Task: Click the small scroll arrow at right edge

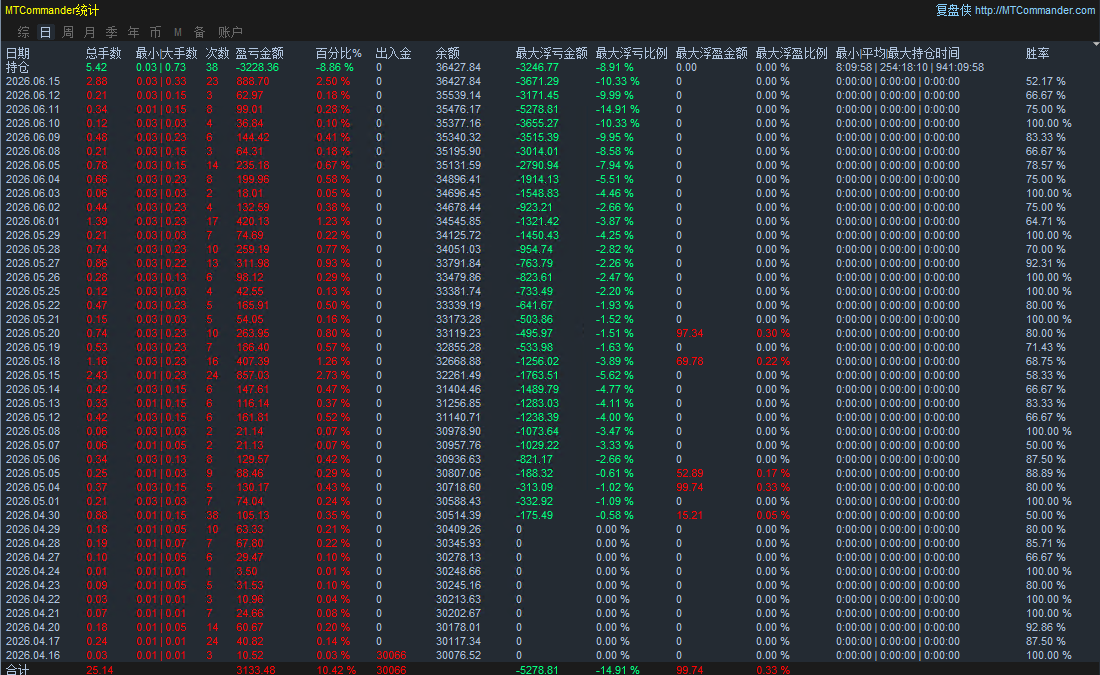Action: [1096, 44]
